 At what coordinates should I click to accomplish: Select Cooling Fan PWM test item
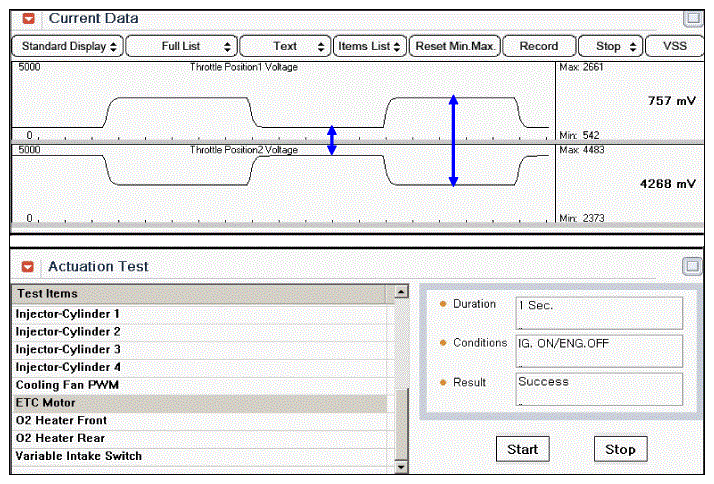tap(200, 385)
